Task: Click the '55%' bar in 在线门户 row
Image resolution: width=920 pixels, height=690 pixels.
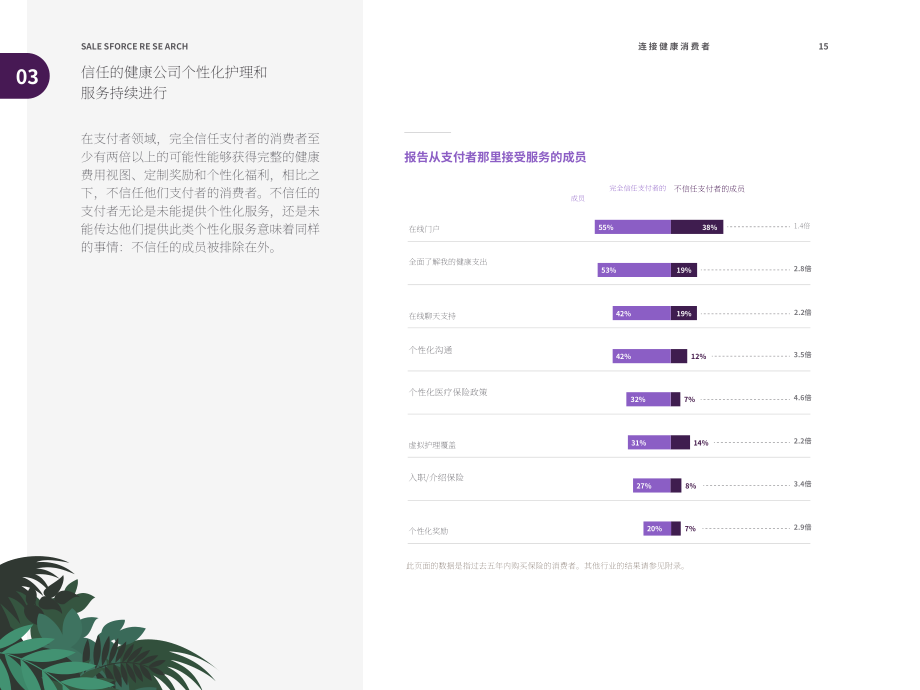Action: click(632, 227)
